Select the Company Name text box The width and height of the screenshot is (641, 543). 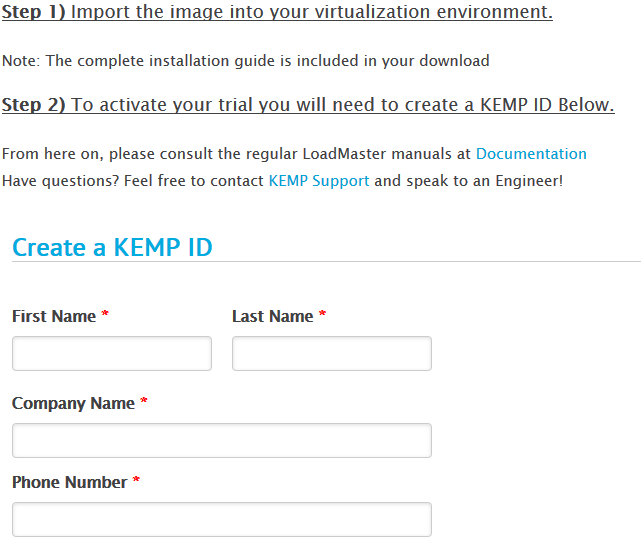point(222,440)
